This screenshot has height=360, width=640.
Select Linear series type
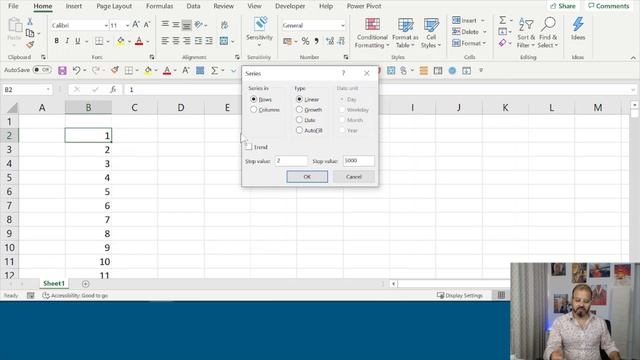299,99
